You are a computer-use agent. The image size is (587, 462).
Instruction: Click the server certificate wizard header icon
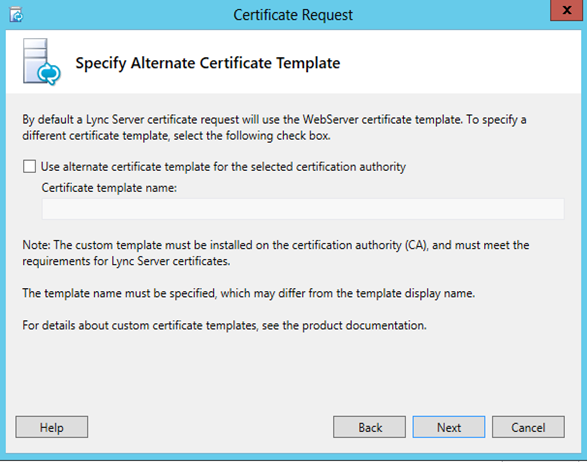pyautogui.click(x=41, y=62)
